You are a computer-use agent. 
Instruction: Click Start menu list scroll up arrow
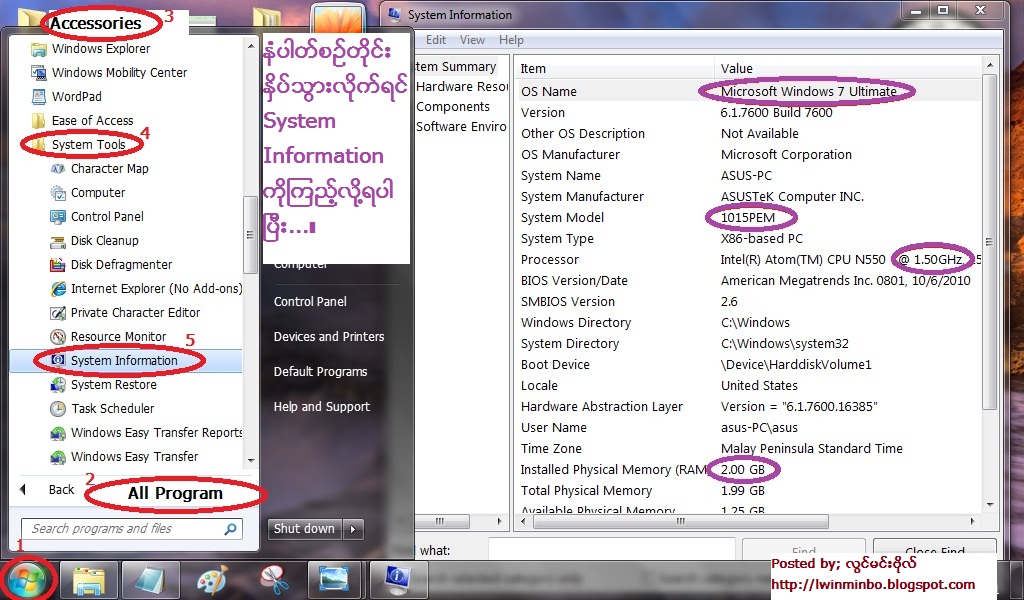coord(251,46)
